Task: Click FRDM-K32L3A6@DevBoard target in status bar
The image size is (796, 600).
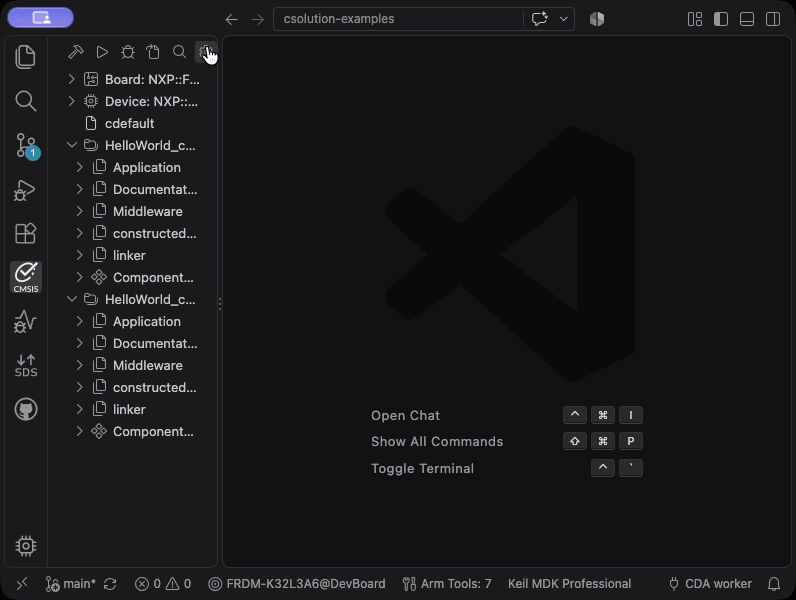Action: pos(297,584)
